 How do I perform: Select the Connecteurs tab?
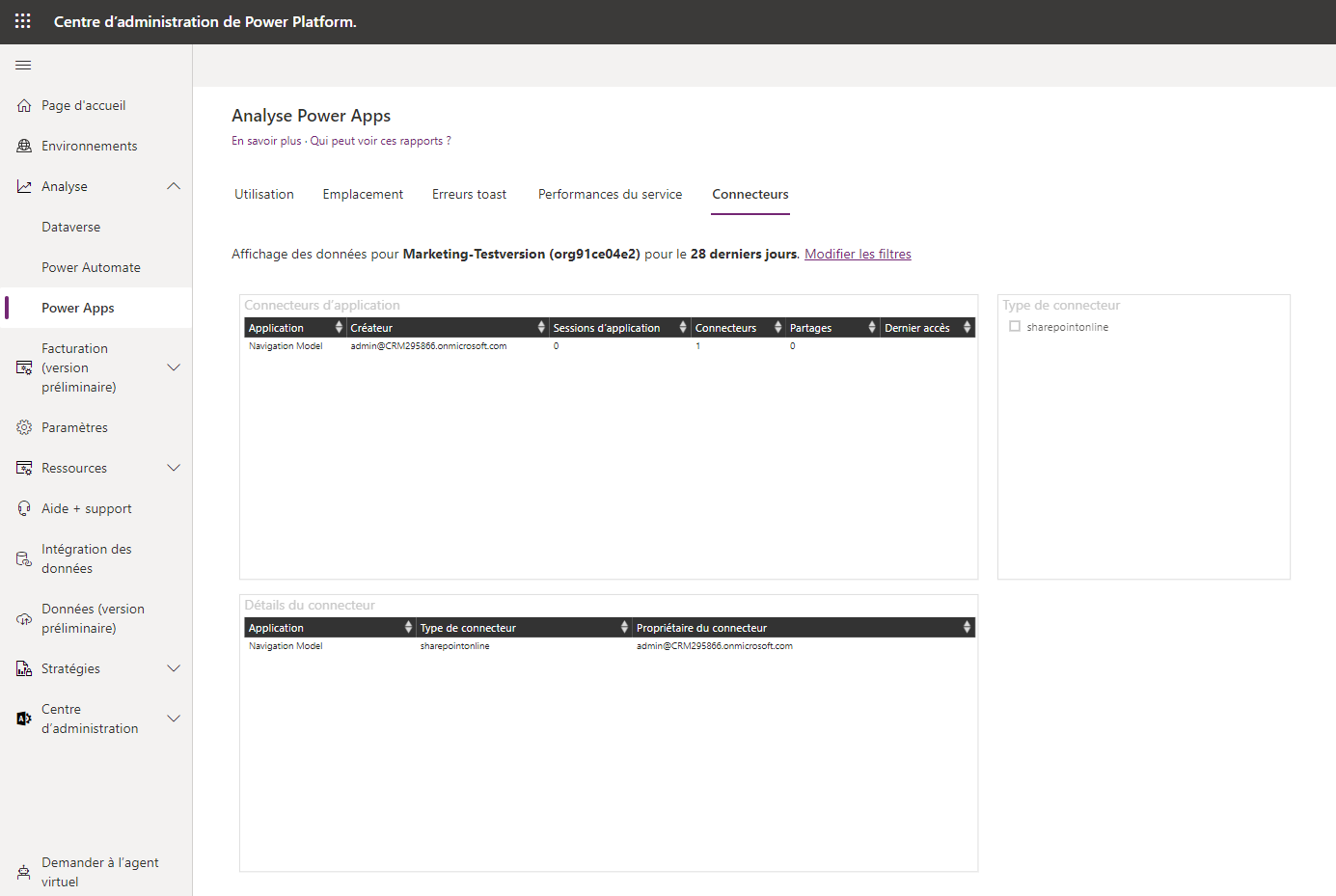(x=750, y=195)
